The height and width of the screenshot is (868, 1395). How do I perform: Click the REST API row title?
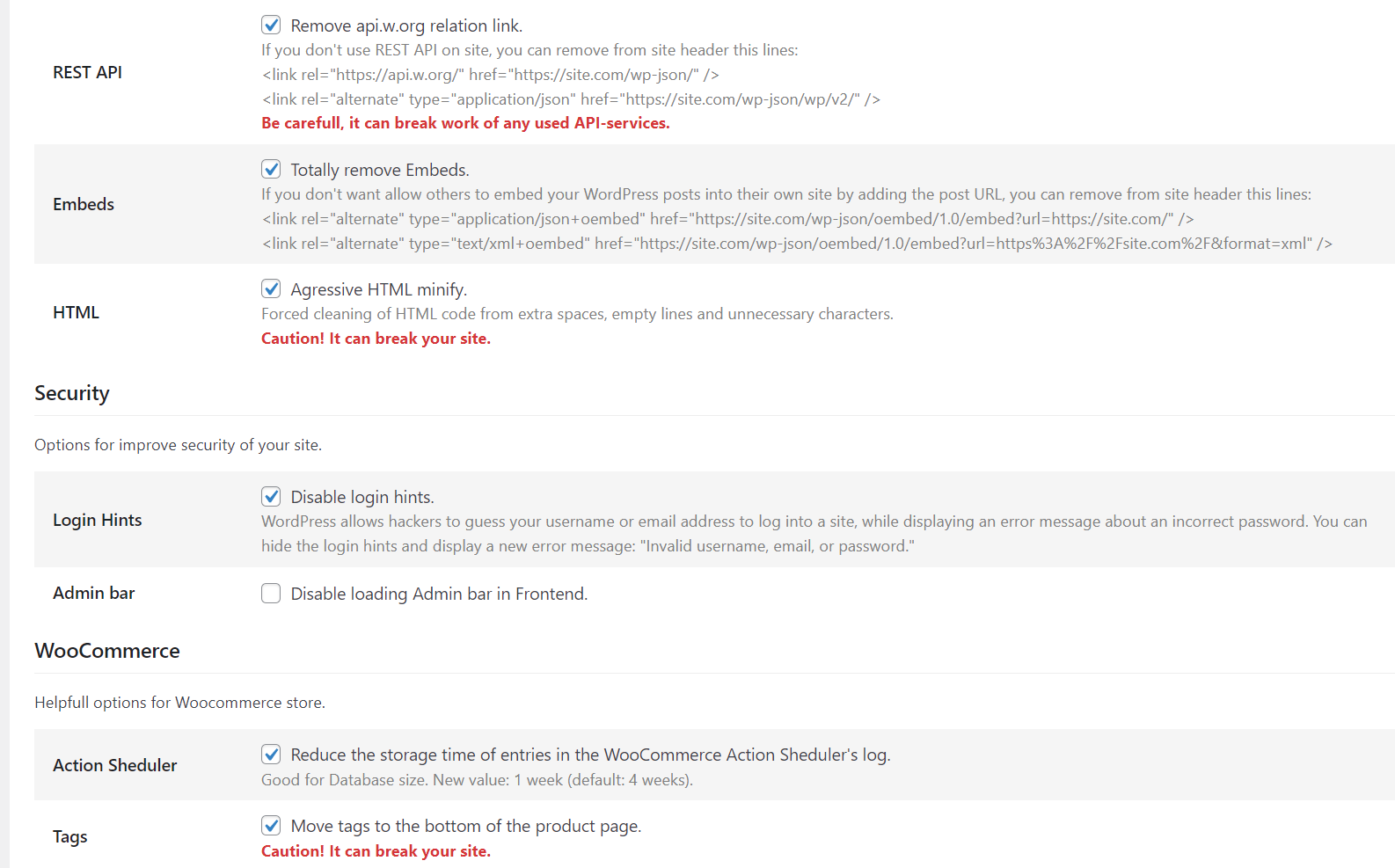tap(87, 72)
